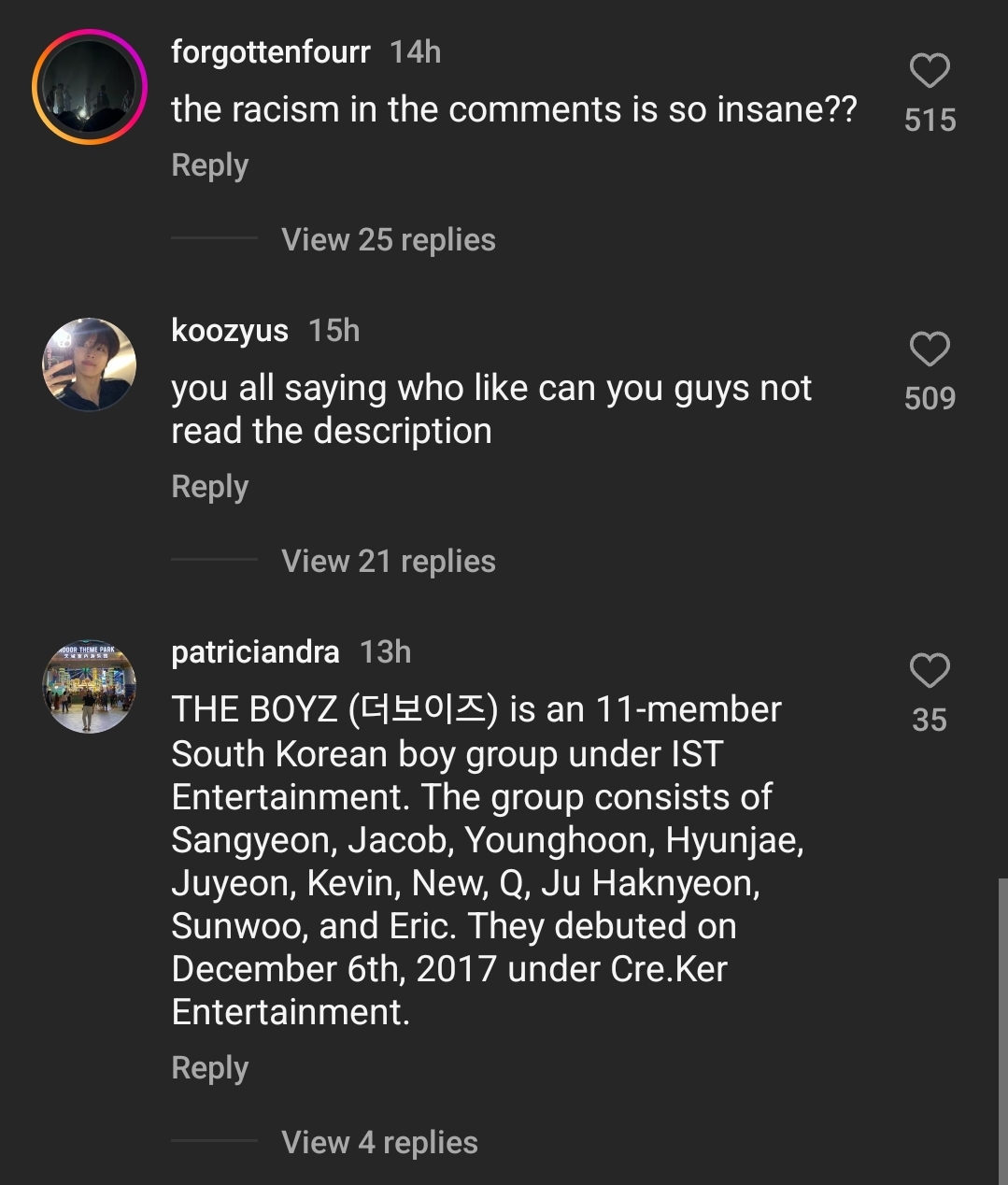Expand View 21 replies thread
The height and width of the screenshot is (1185, 1008).
tap(388, 561)
